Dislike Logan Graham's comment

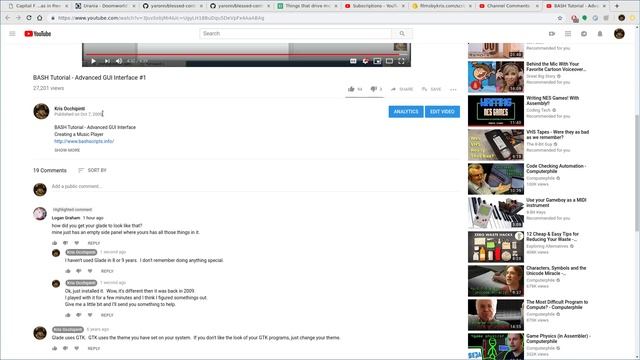pos(65,243)
